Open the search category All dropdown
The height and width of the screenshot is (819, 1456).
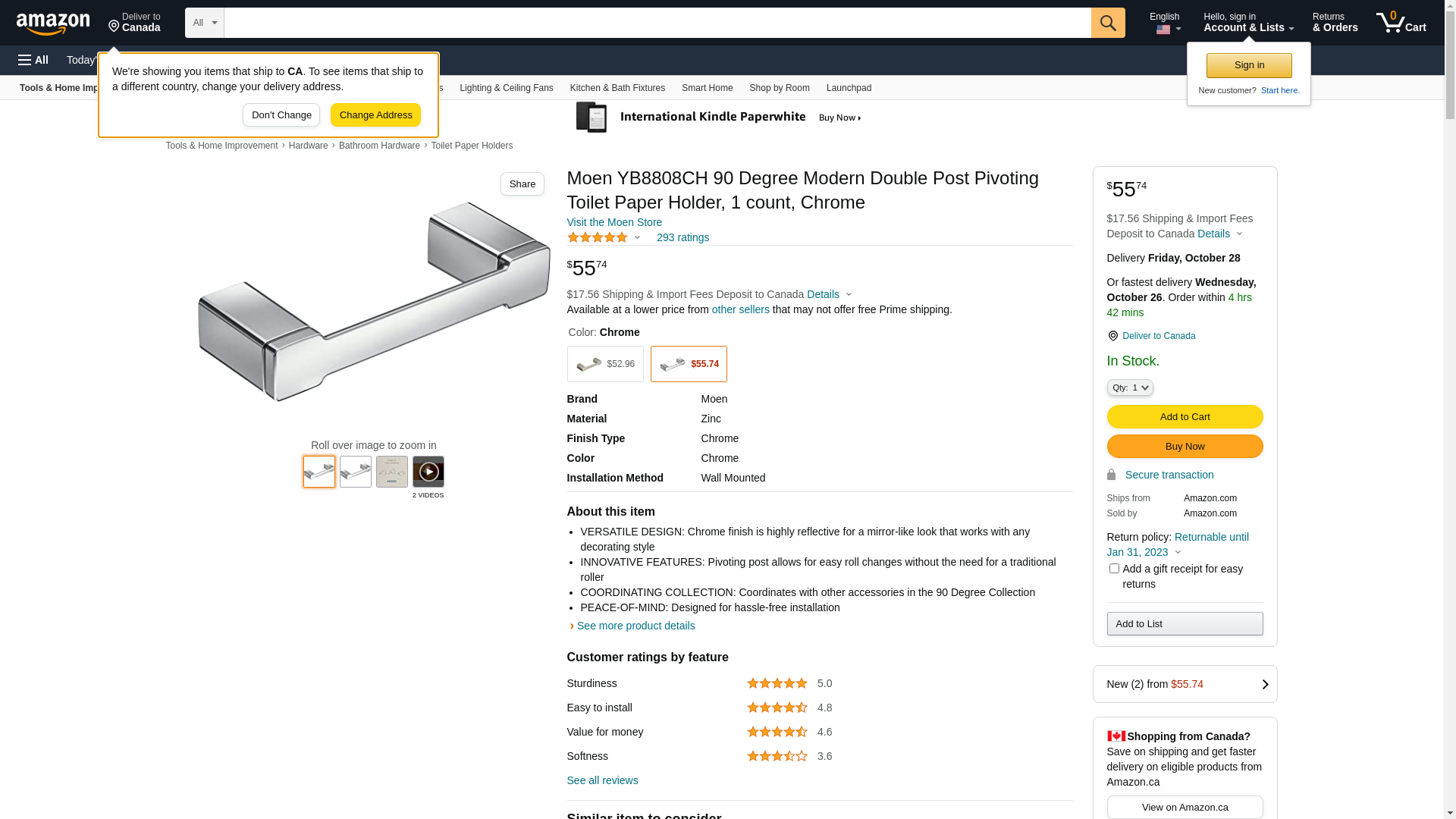[x=204, y=23]
